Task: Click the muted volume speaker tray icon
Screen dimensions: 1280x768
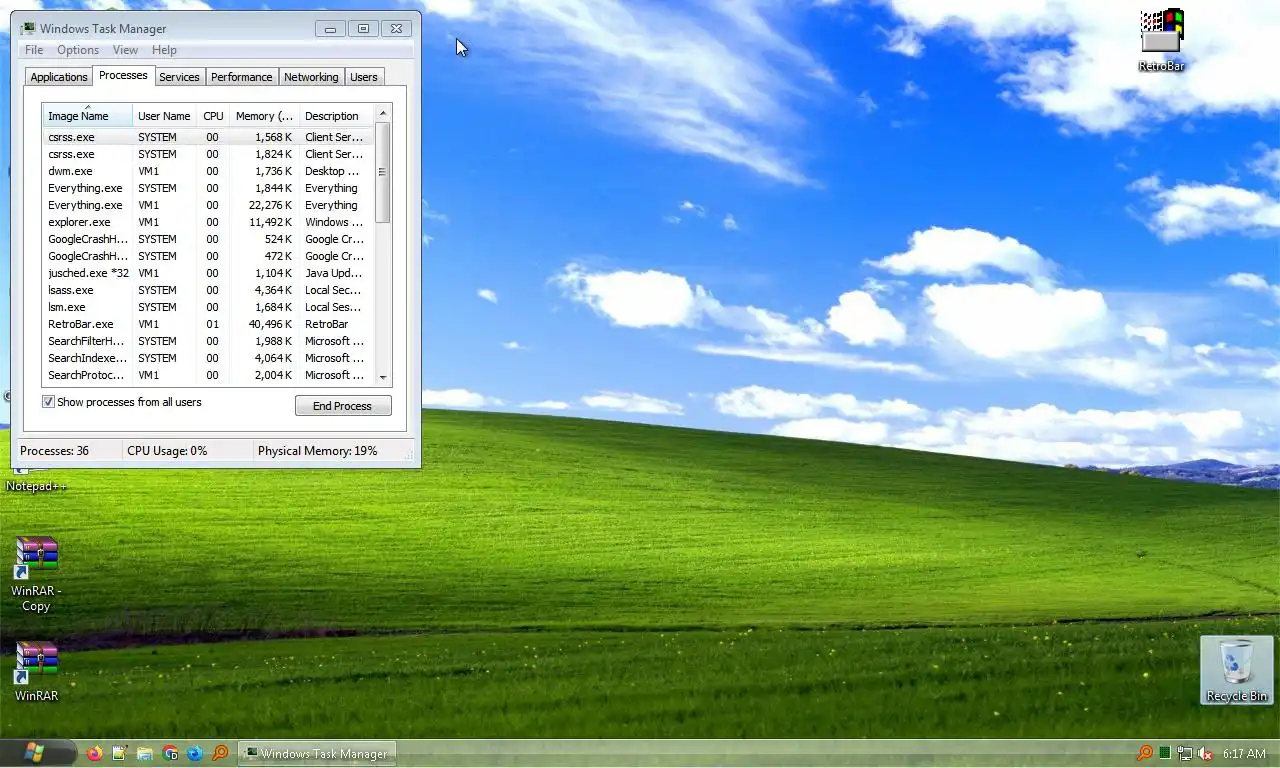Action: 1205,753
